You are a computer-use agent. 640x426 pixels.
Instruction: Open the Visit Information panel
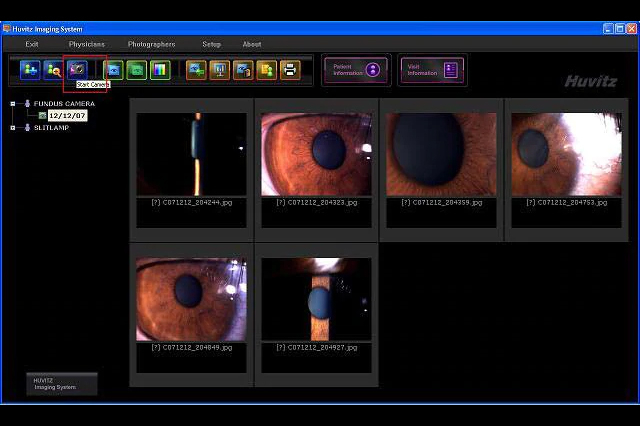click(x=432, y=70)
